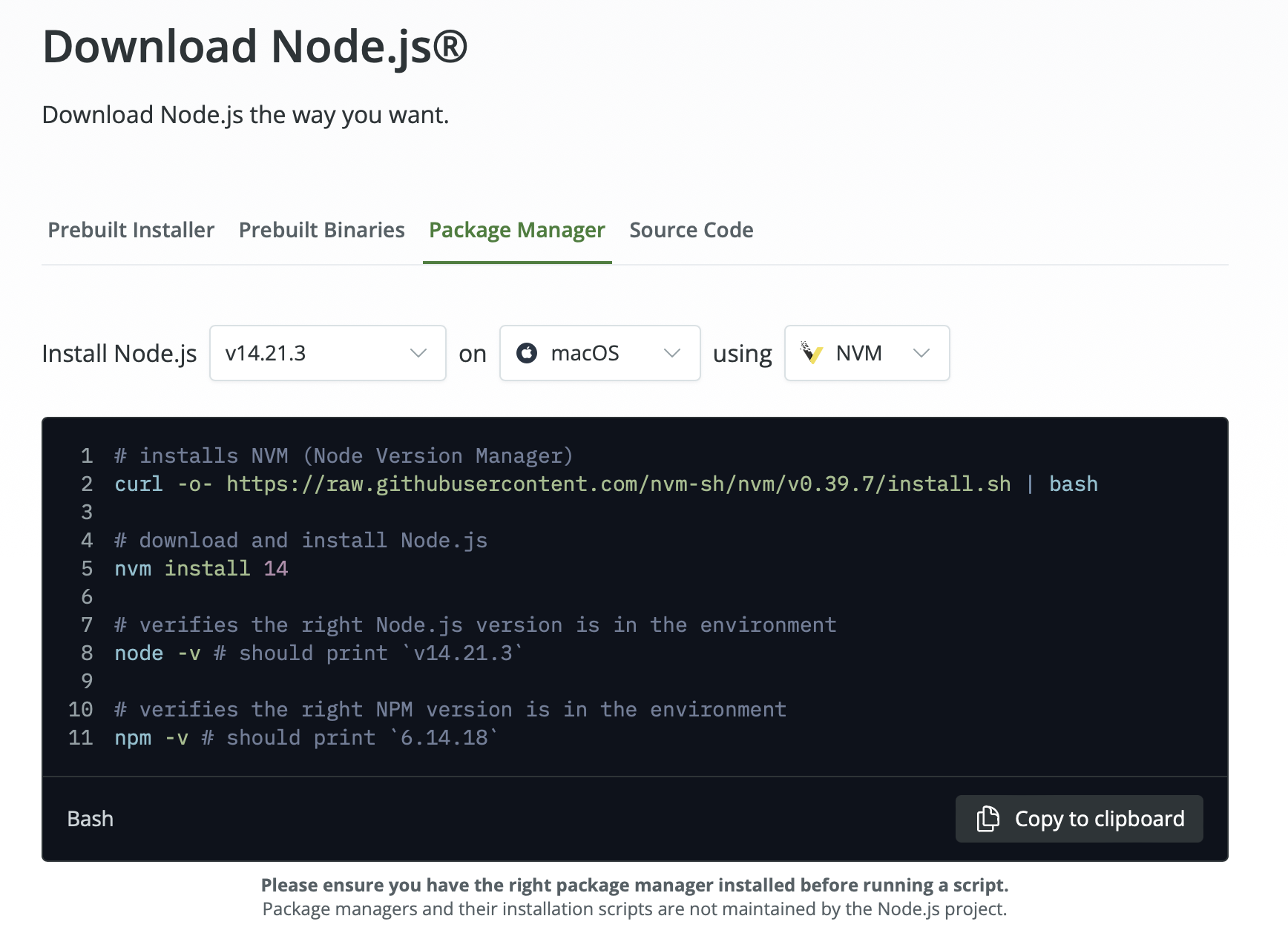Click the Bash language label
1288x936 pixels.
91,819
